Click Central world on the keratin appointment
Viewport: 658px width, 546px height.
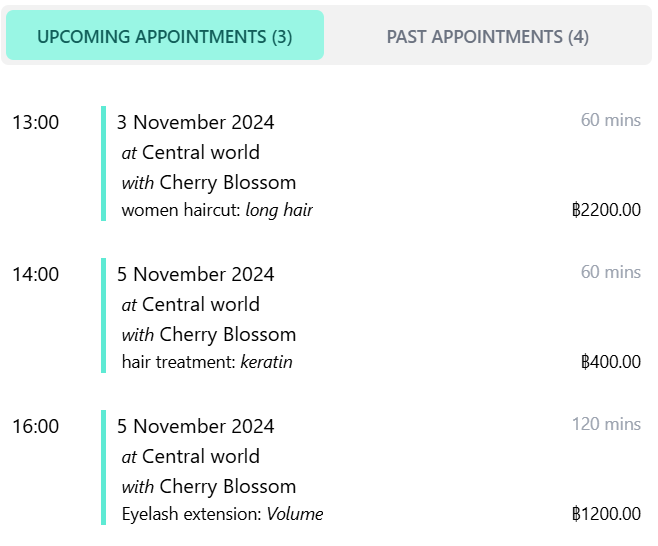pyautogui.click(x=201, y=304)
